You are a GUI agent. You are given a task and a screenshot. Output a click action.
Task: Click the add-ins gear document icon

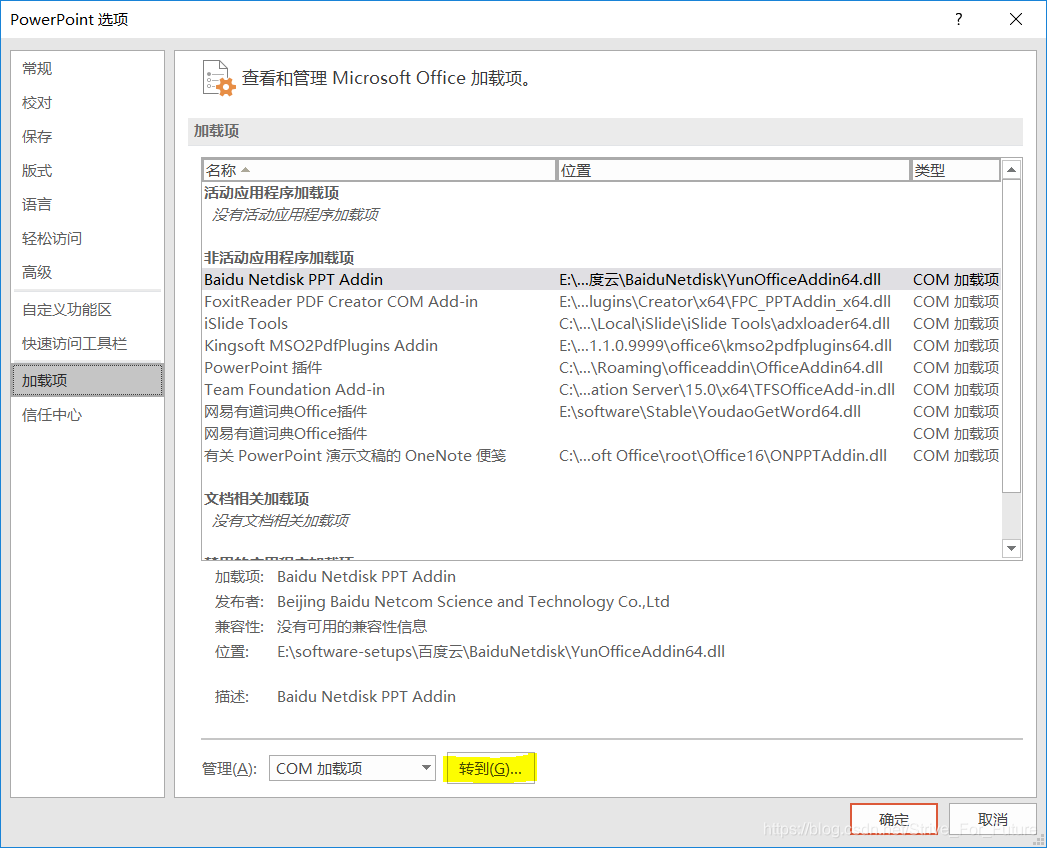click(x=219, y=78)
